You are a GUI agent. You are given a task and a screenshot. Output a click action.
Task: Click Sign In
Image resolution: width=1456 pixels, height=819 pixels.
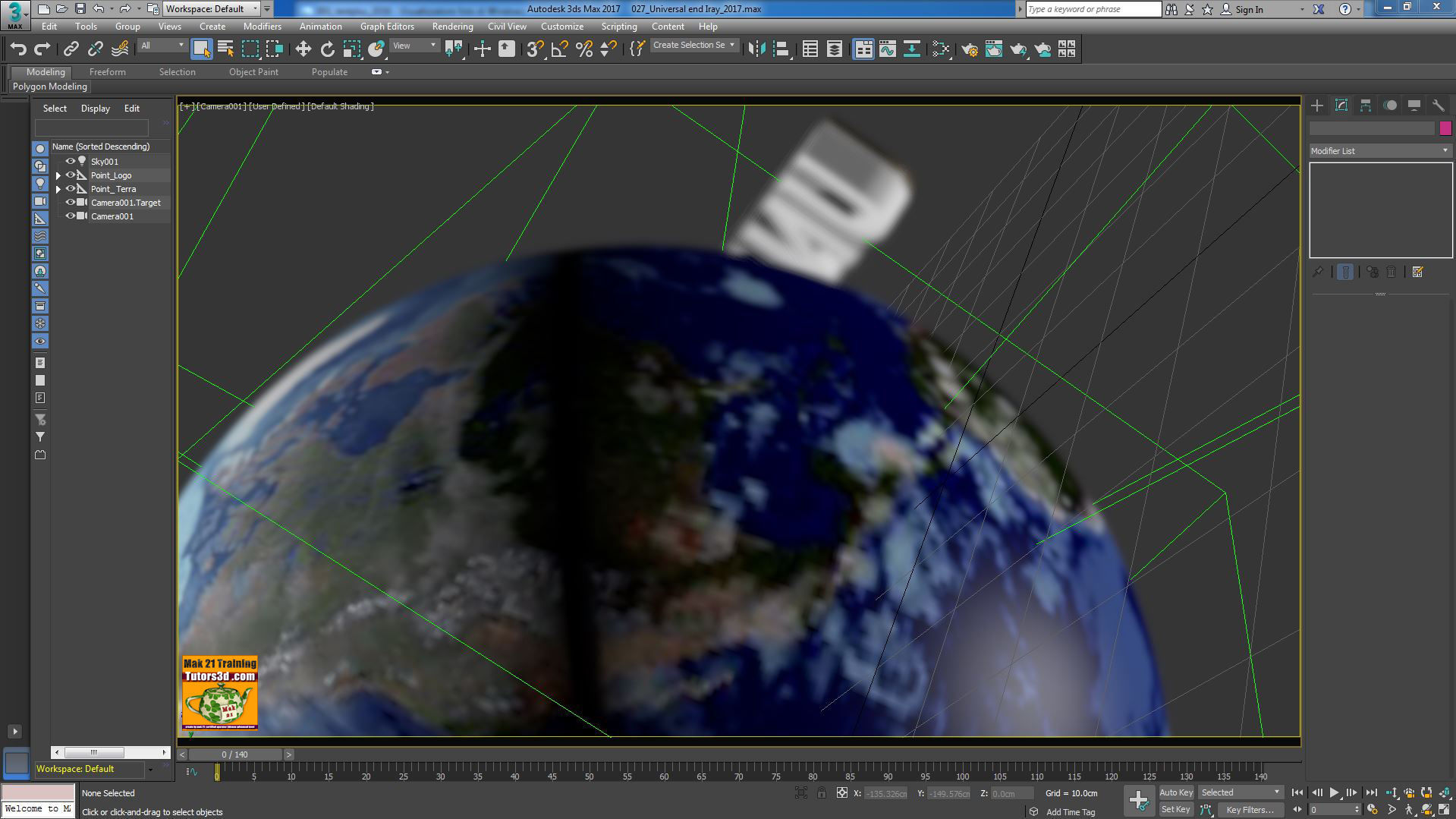click(x=1249, y=9)
